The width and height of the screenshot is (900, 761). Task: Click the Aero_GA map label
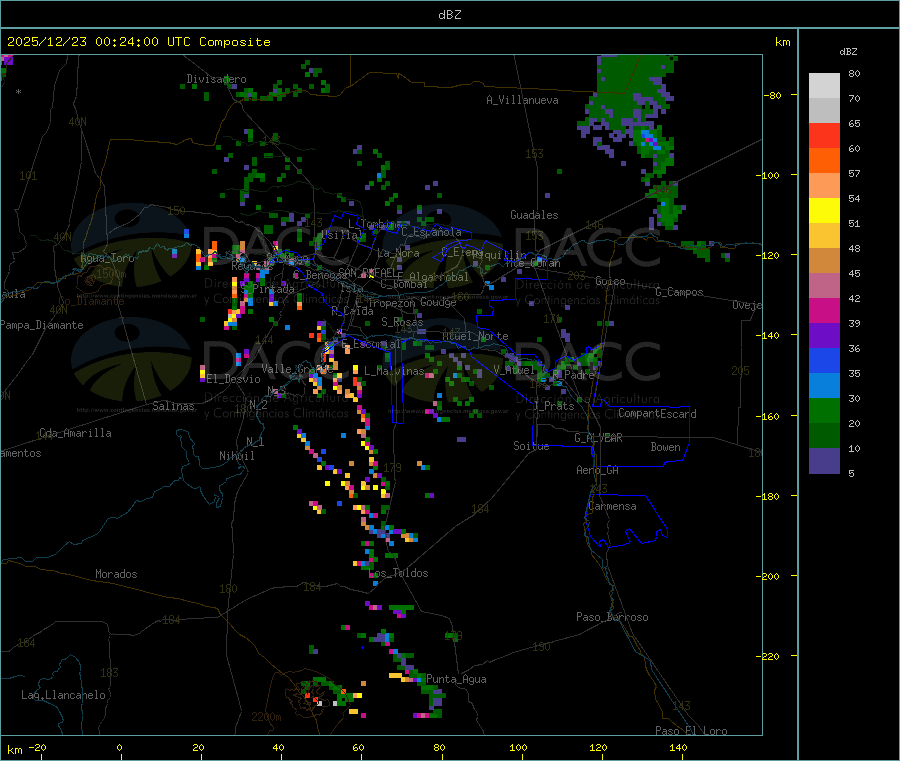[597, 470]
